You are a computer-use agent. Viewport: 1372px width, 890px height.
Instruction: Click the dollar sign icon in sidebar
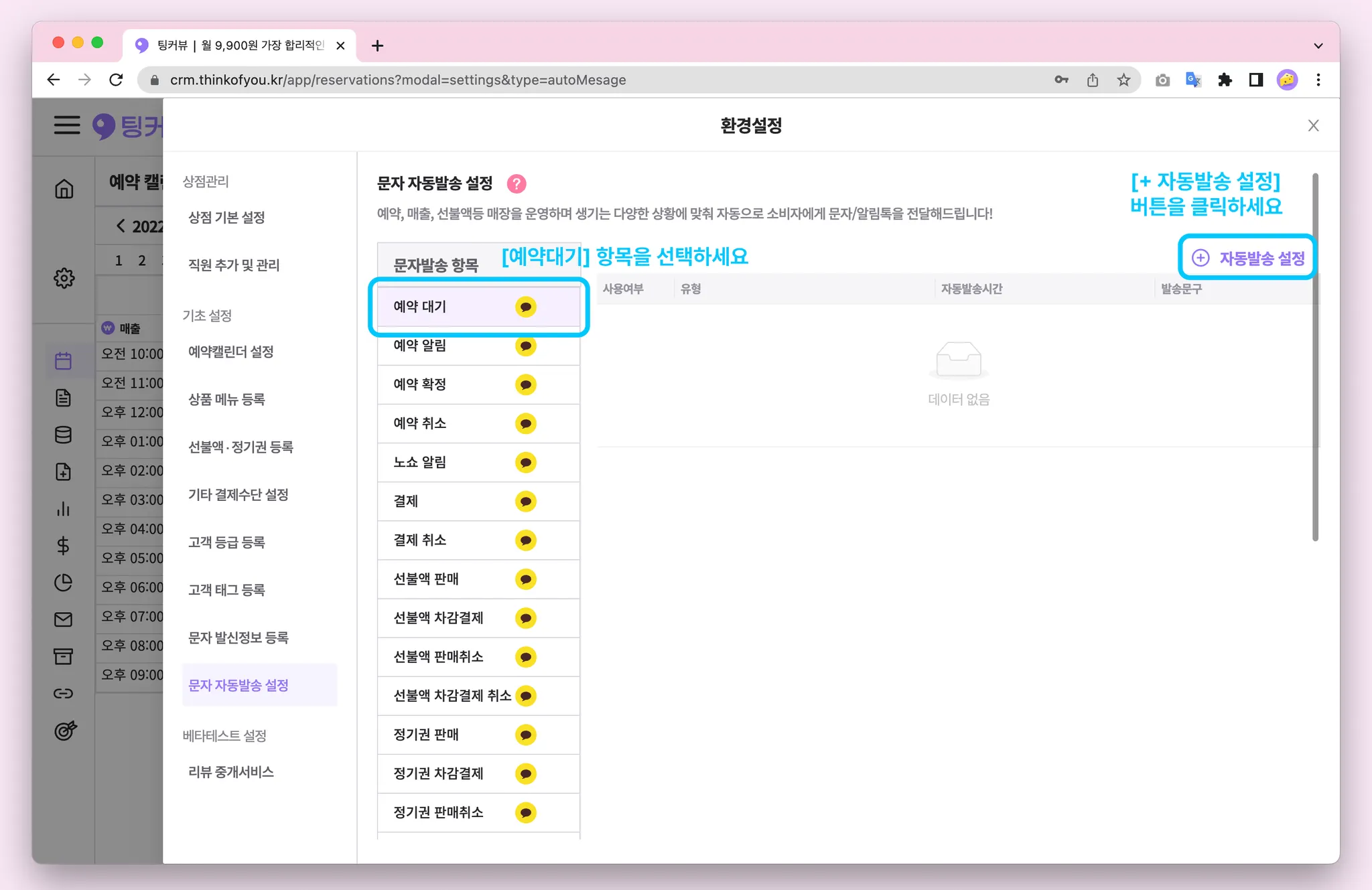coord(64,546)
